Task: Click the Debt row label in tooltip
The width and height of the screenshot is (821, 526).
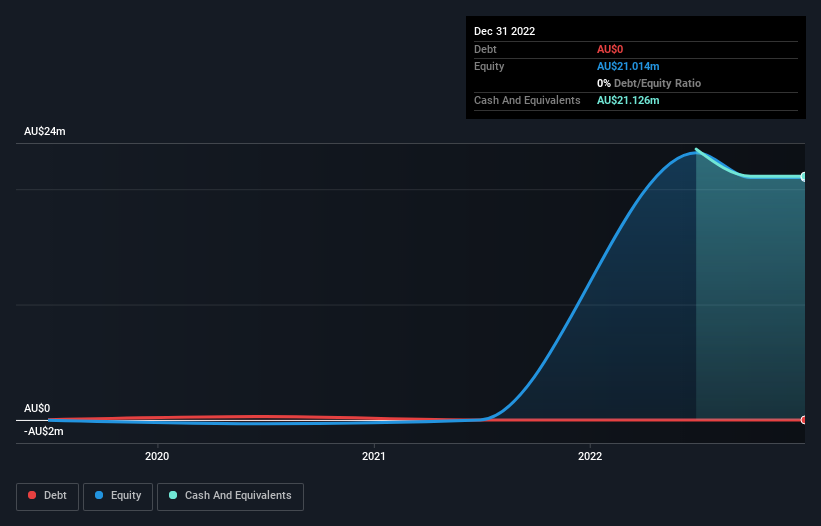Action: [x=485, y=49]
